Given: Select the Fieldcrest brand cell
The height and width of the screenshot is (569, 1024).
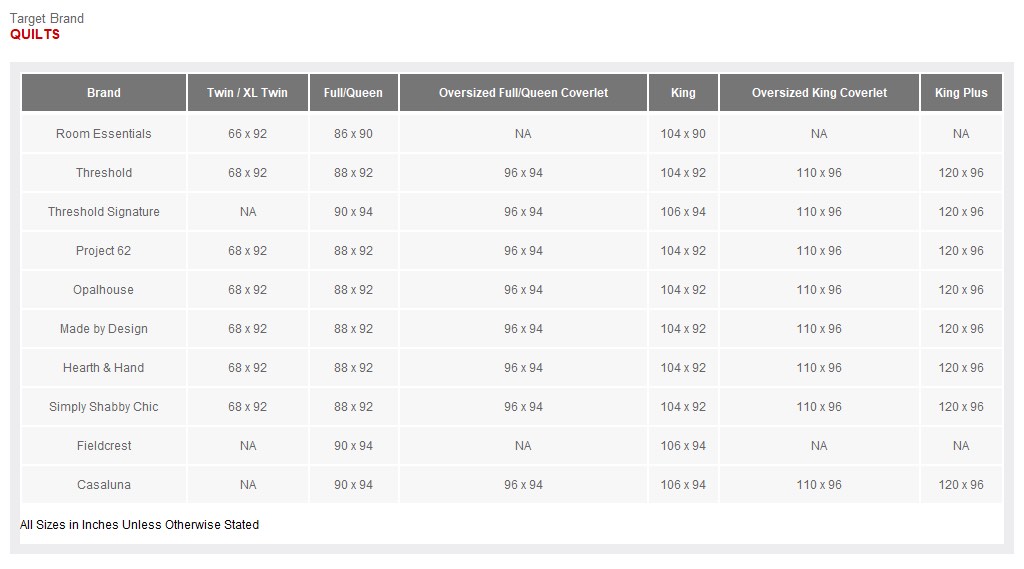Looking at the screenshot, I should pos(104,446).
